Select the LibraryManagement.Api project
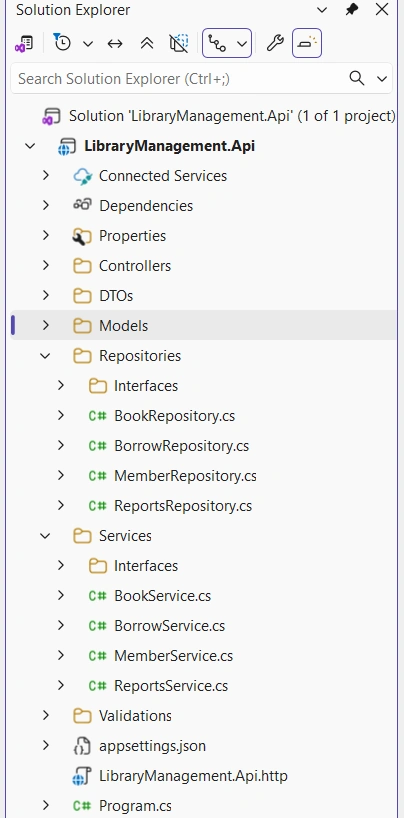404x818 pixels. [x=170, y=146]
